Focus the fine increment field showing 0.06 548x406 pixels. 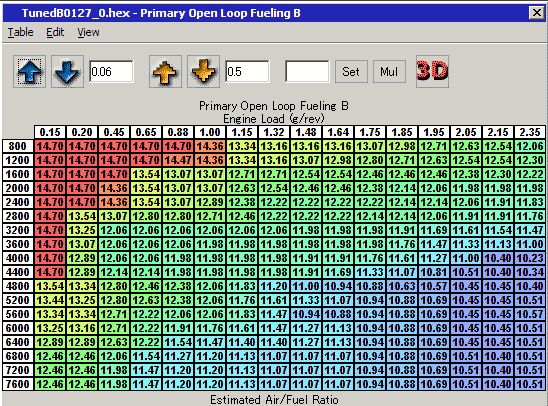coord(111,72)
